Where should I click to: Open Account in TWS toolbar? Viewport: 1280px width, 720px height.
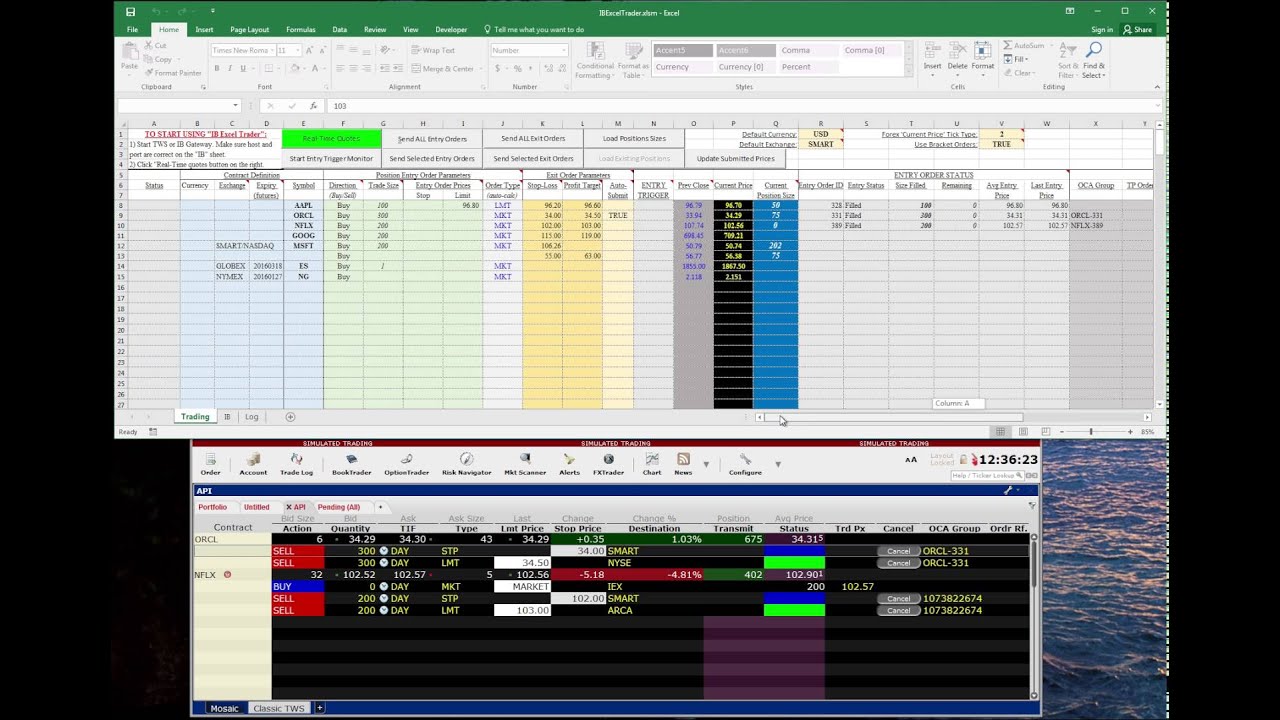(x=253, y=463)
